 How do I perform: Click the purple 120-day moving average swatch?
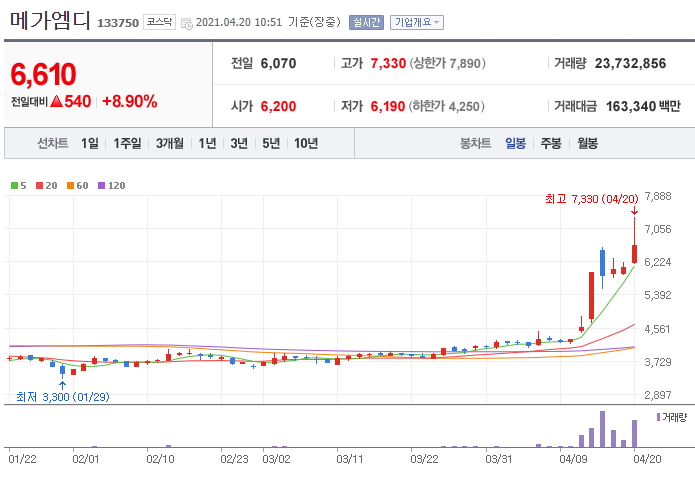[102, 186]
